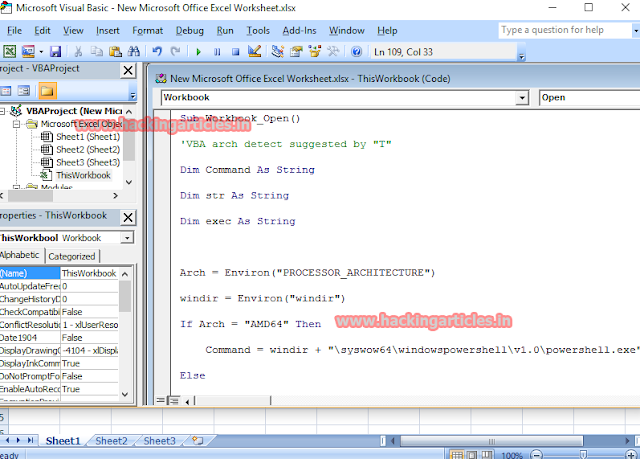Toggle Design Mode icon

254,51
